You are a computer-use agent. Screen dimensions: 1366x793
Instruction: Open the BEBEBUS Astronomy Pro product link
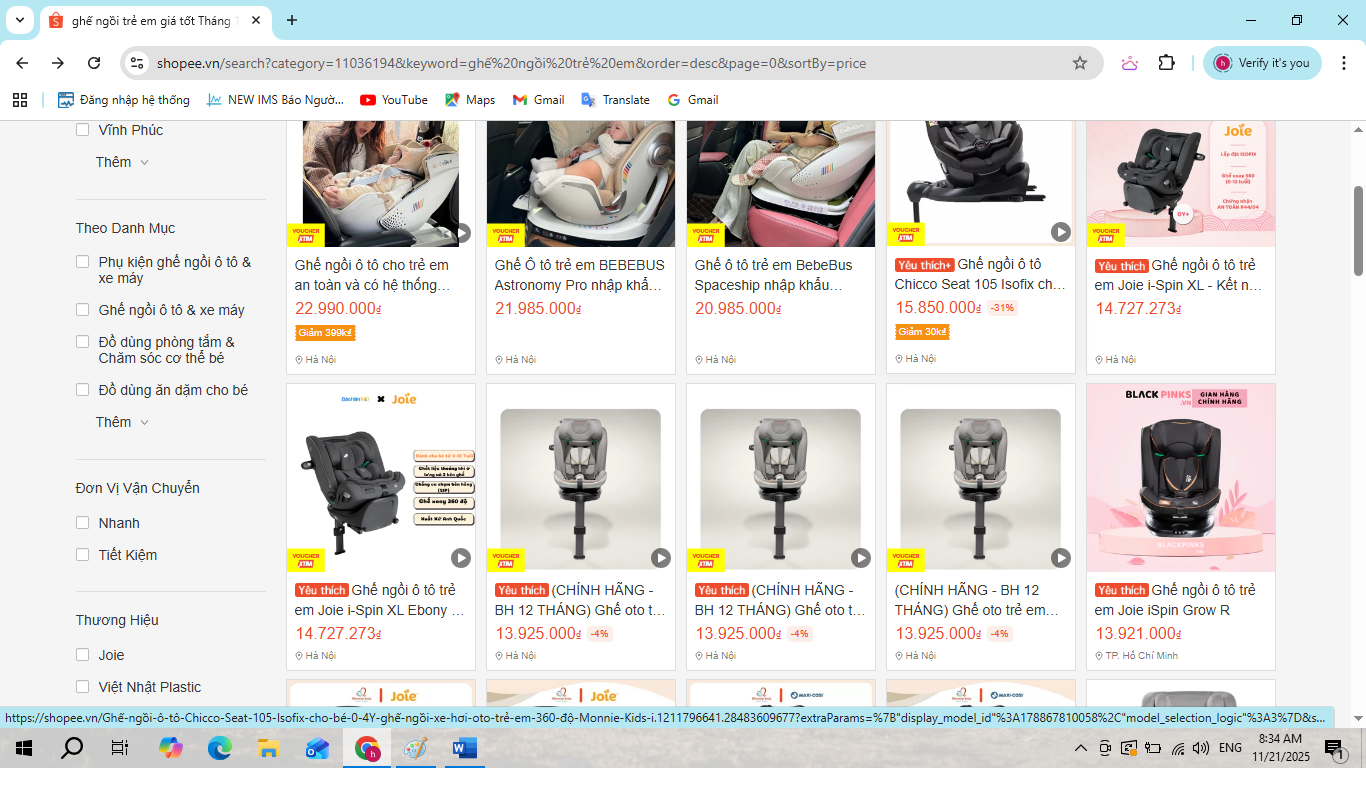click(x=580, y=275)
